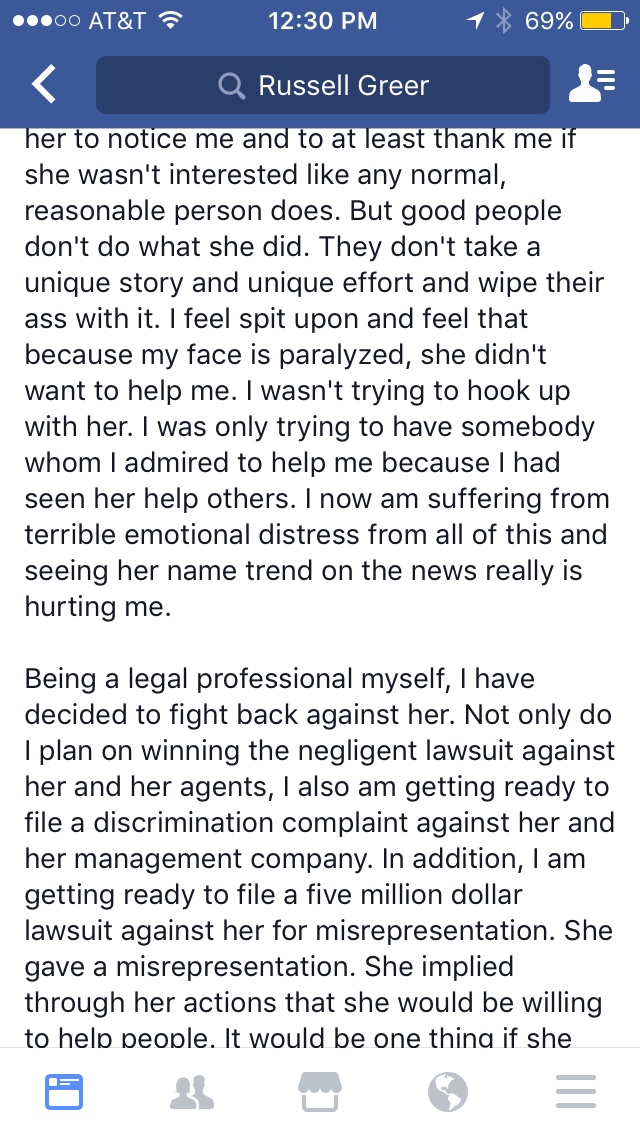
Task: Tap the Wi-Fi icon in status bar
Action: [170, 20]
